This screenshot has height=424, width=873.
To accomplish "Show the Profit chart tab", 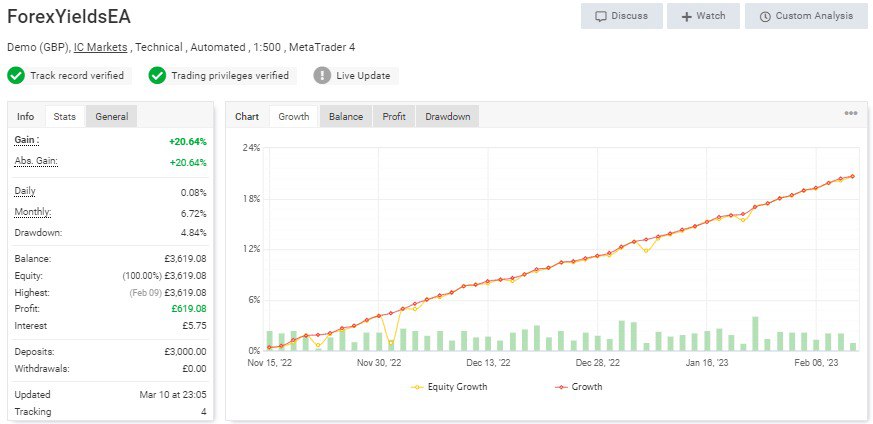I will point(394,117).
